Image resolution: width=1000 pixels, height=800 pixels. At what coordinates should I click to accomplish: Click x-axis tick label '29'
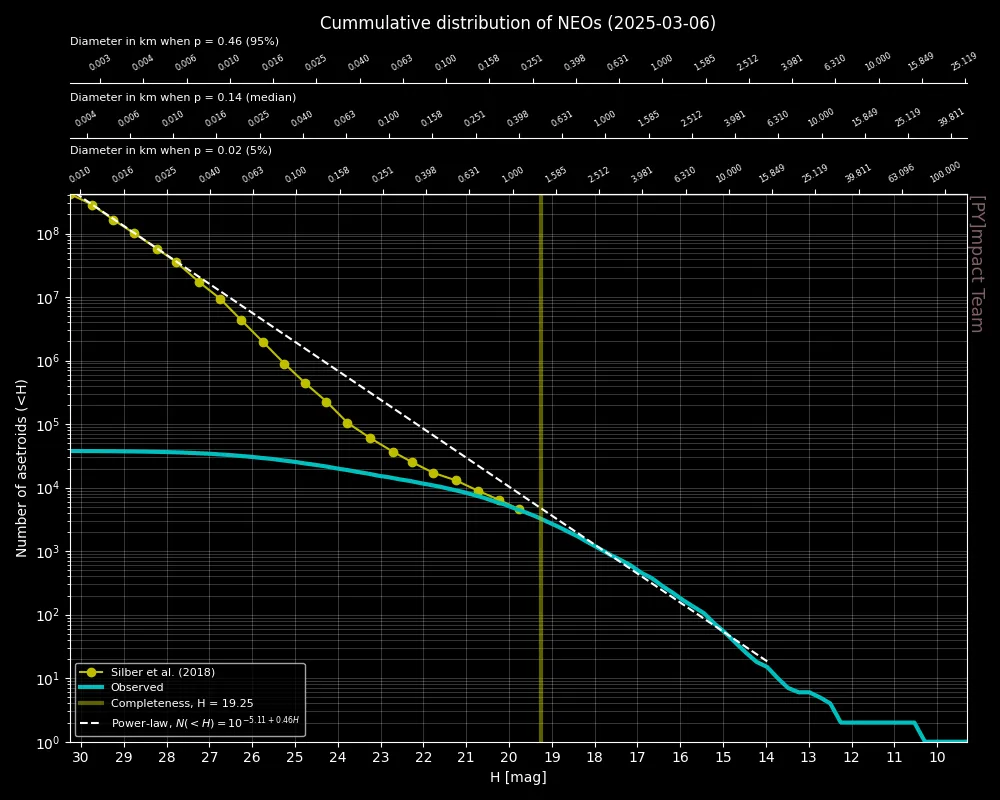click(x=124, y=758)
